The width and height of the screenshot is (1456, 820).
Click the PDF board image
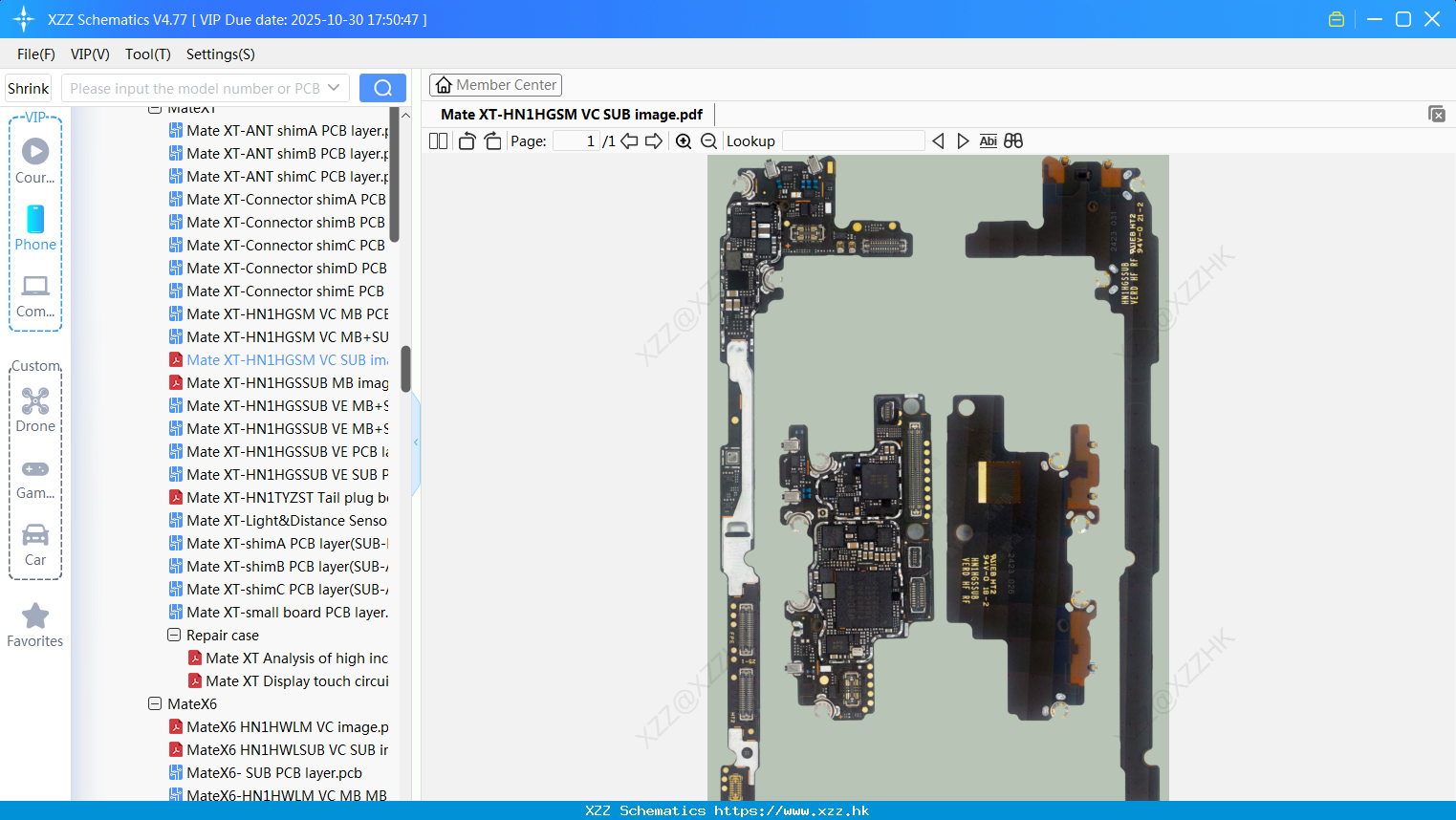[938, 478]
